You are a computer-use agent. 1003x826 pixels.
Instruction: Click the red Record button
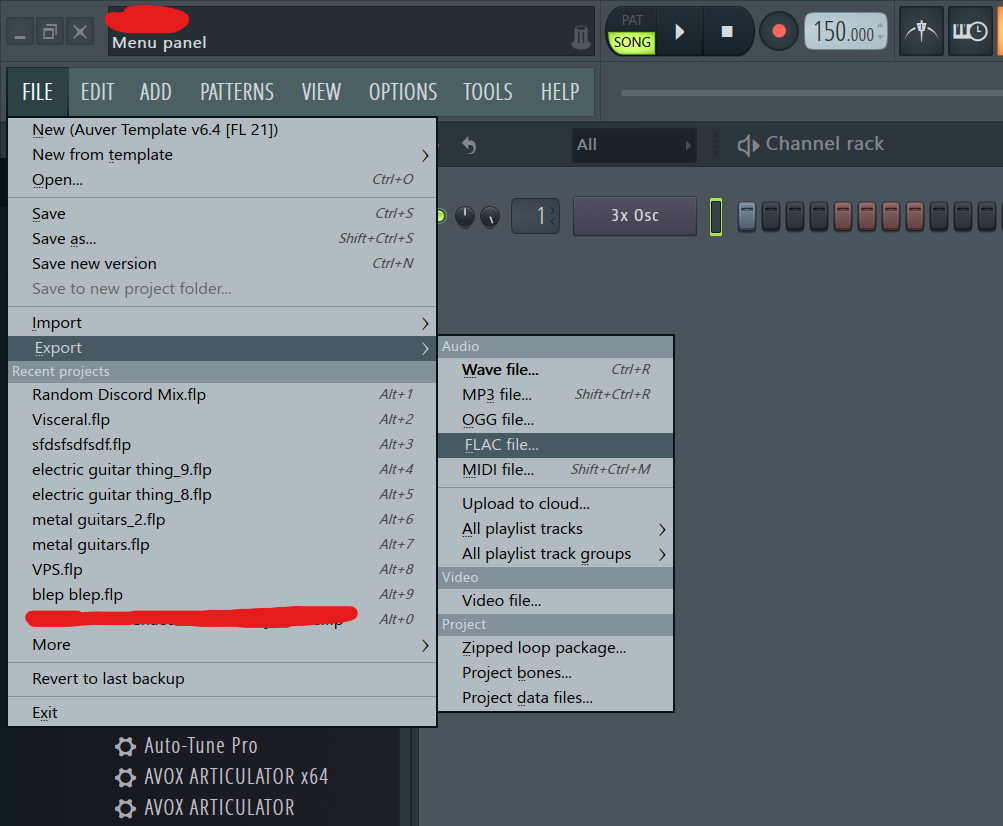coord(778,31)
